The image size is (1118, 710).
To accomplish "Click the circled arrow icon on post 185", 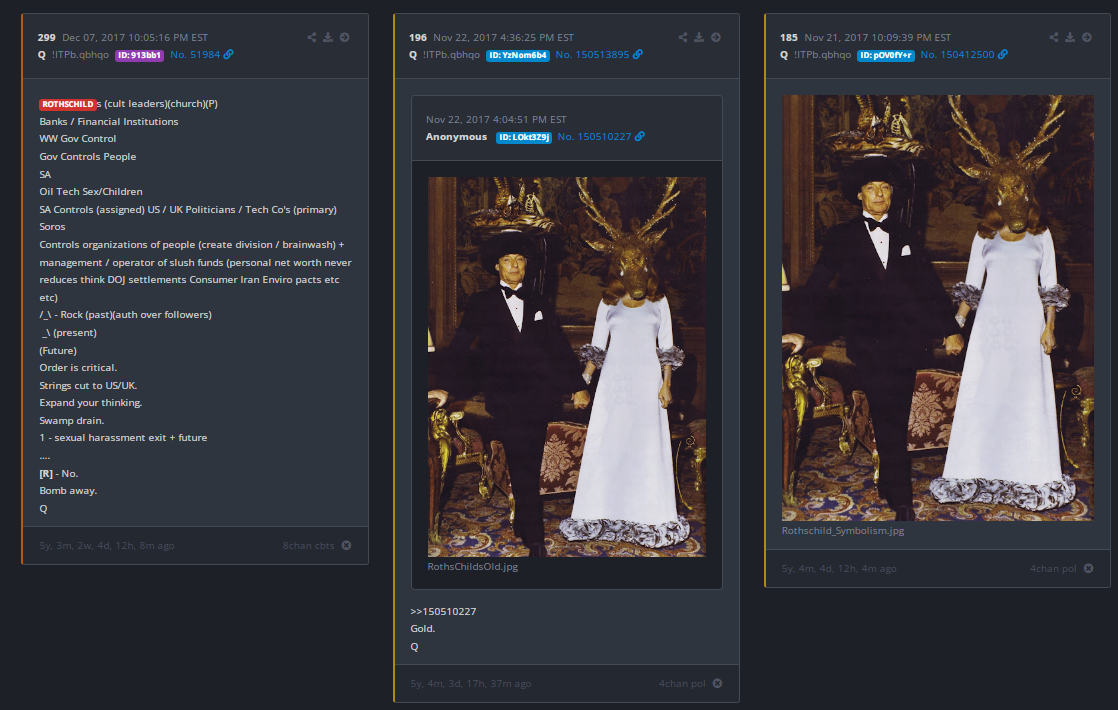I will click(1087, 37).
